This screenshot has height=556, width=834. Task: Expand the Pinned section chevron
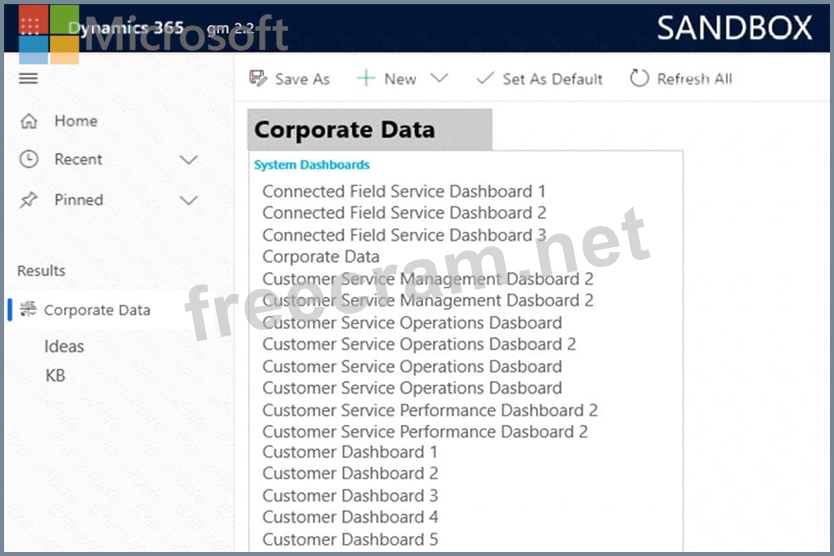(x=188, y=200)
